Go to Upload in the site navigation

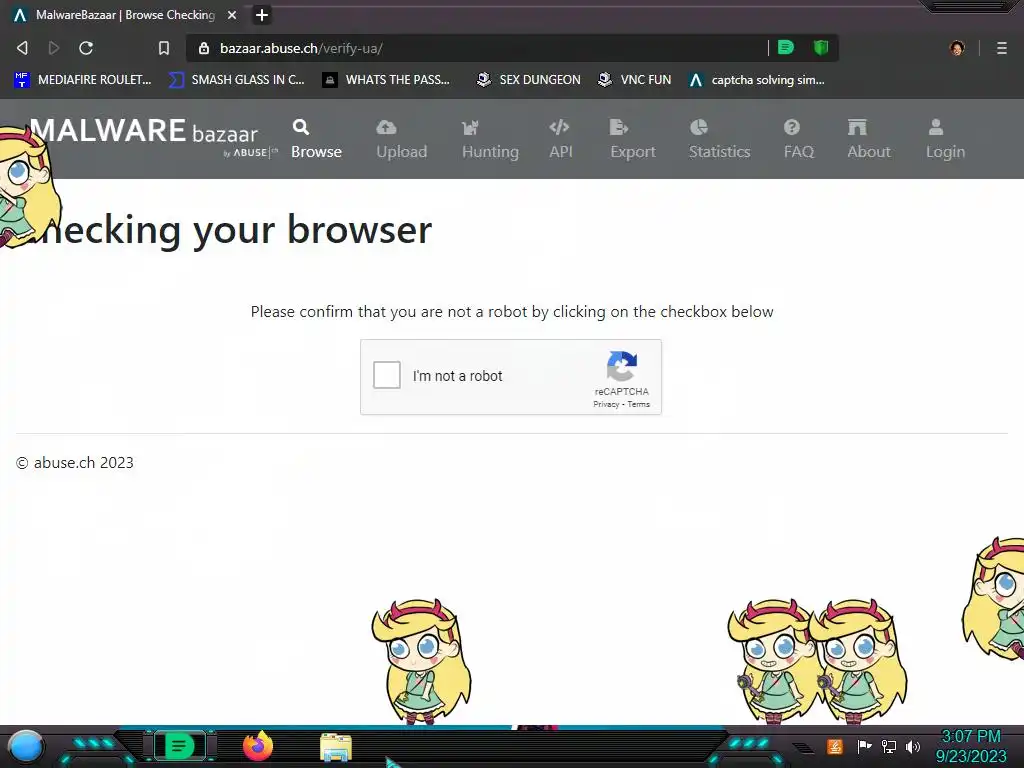[401, 138]
